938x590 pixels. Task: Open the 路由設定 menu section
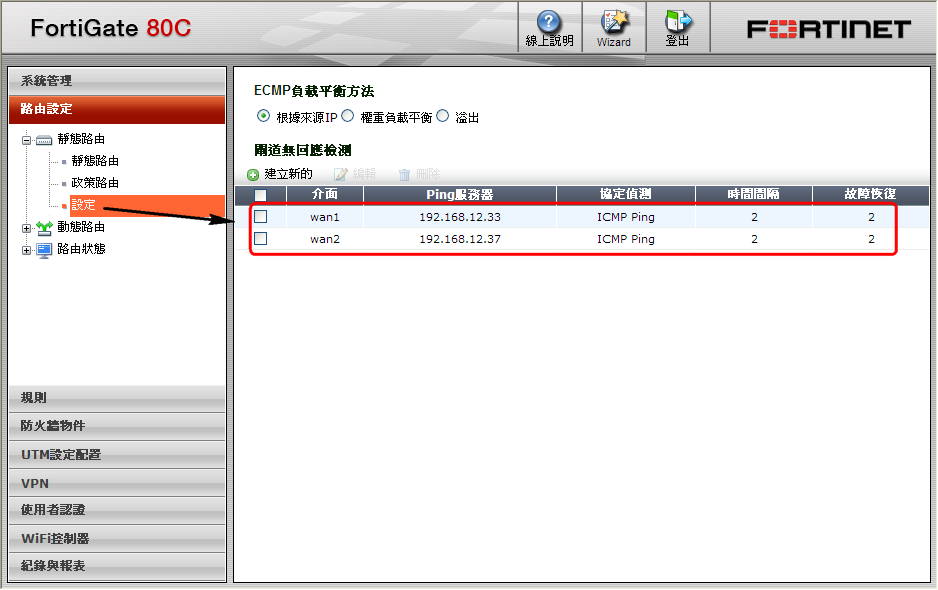coord(117,109)
